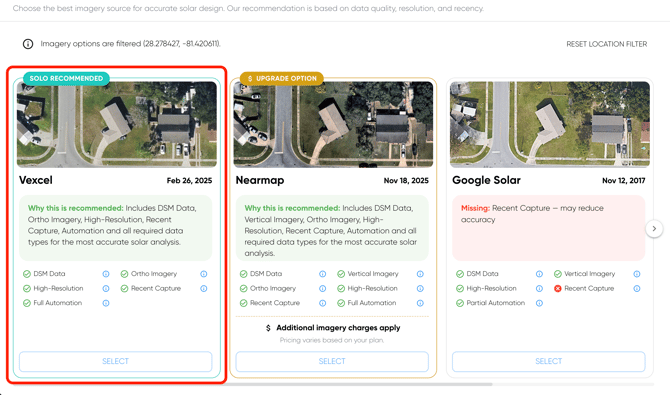
Task: Open info for Nearmap Recent Capture
Action: click(x=323, y=303)
